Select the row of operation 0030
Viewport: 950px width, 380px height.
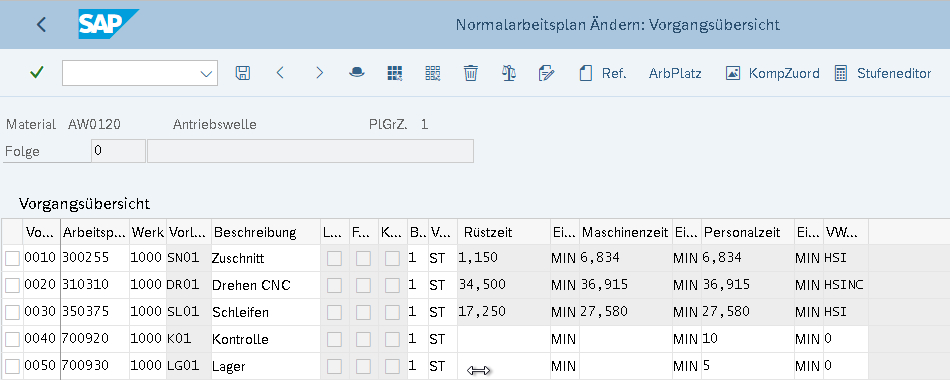(x=12, y=312)
